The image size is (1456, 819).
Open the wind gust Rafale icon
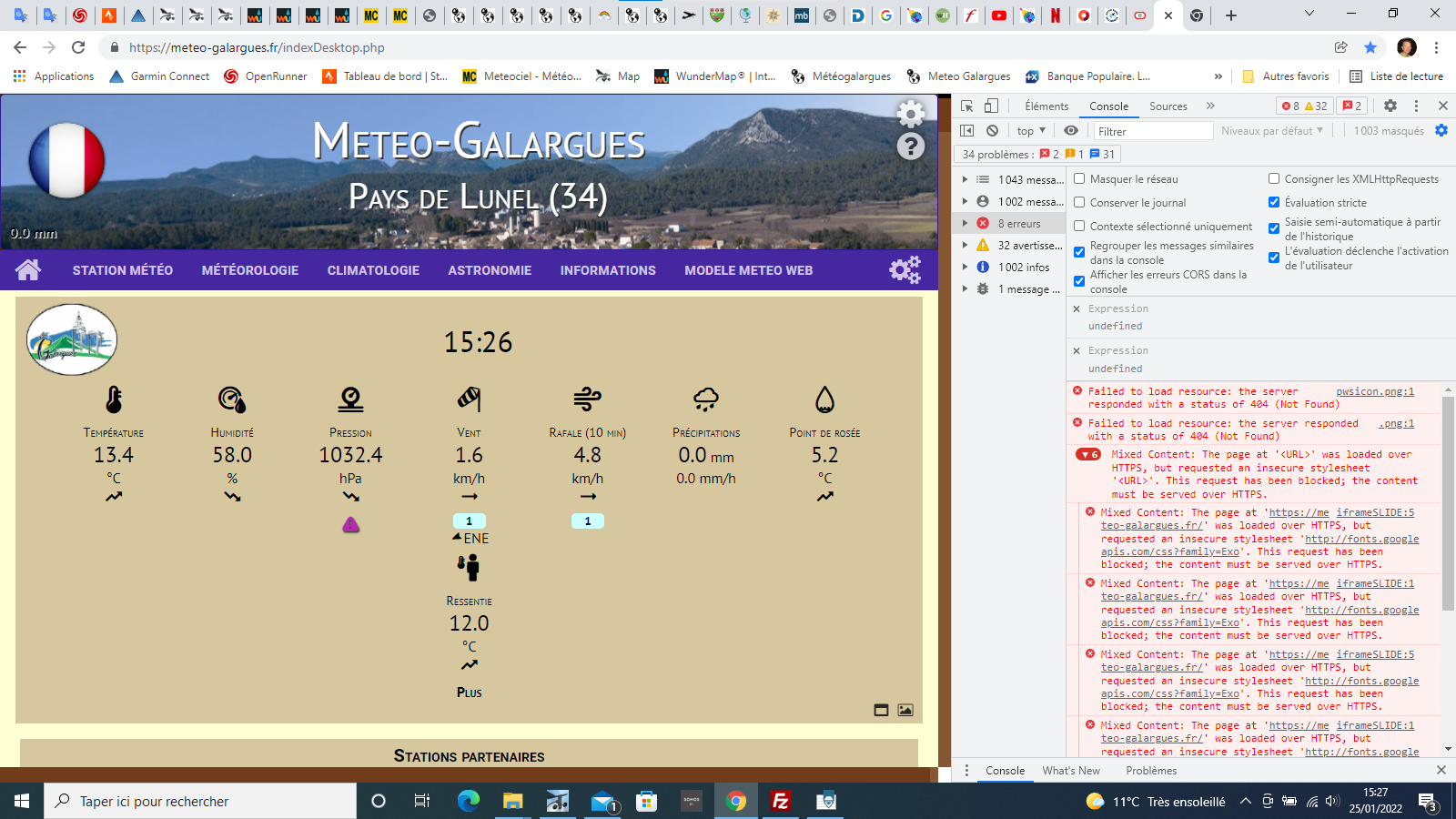587,399
